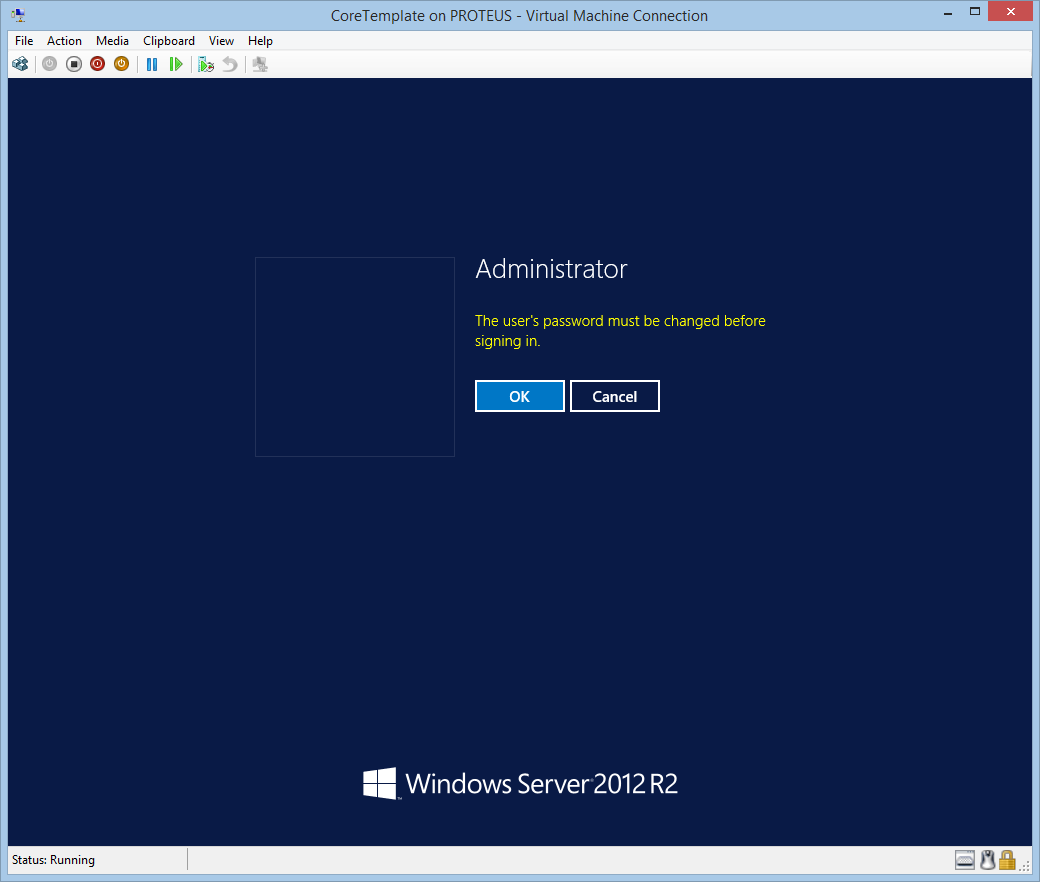Send Ctrl+Alt+Delete using the toolbar icon

coord(20,64)
